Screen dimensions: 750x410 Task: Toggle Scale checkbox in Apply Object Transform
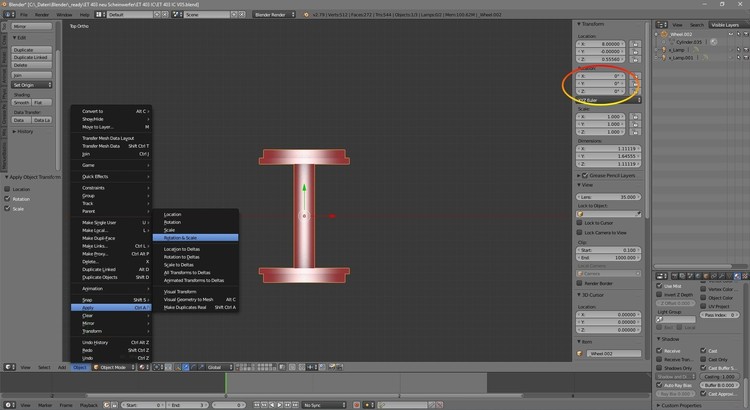pos(7,208)
